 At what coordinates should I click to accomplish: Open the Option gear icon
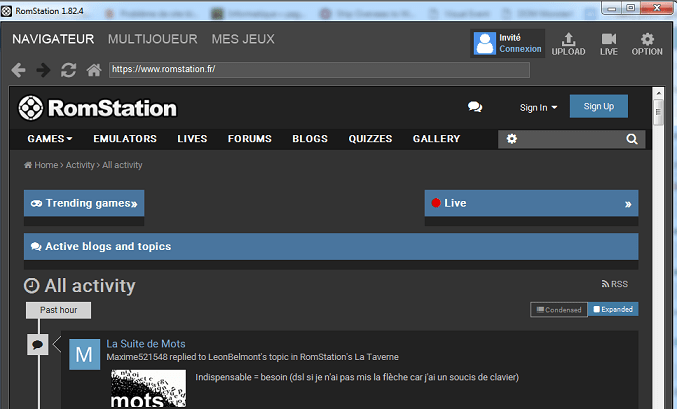pyautogui.click(x=647, y=44)
